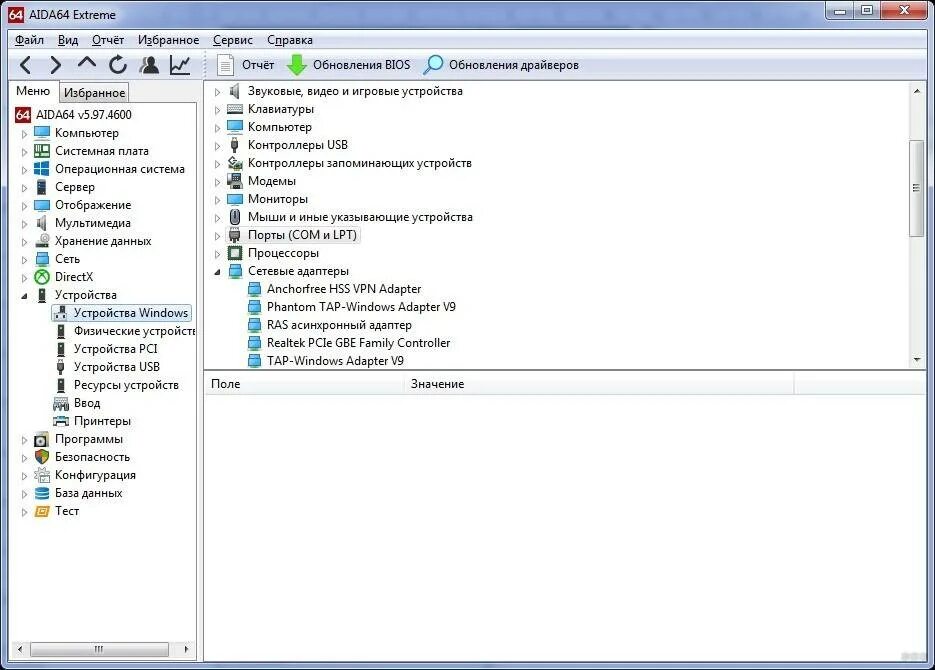Click the device list scroll down arrow

(917, 360)
